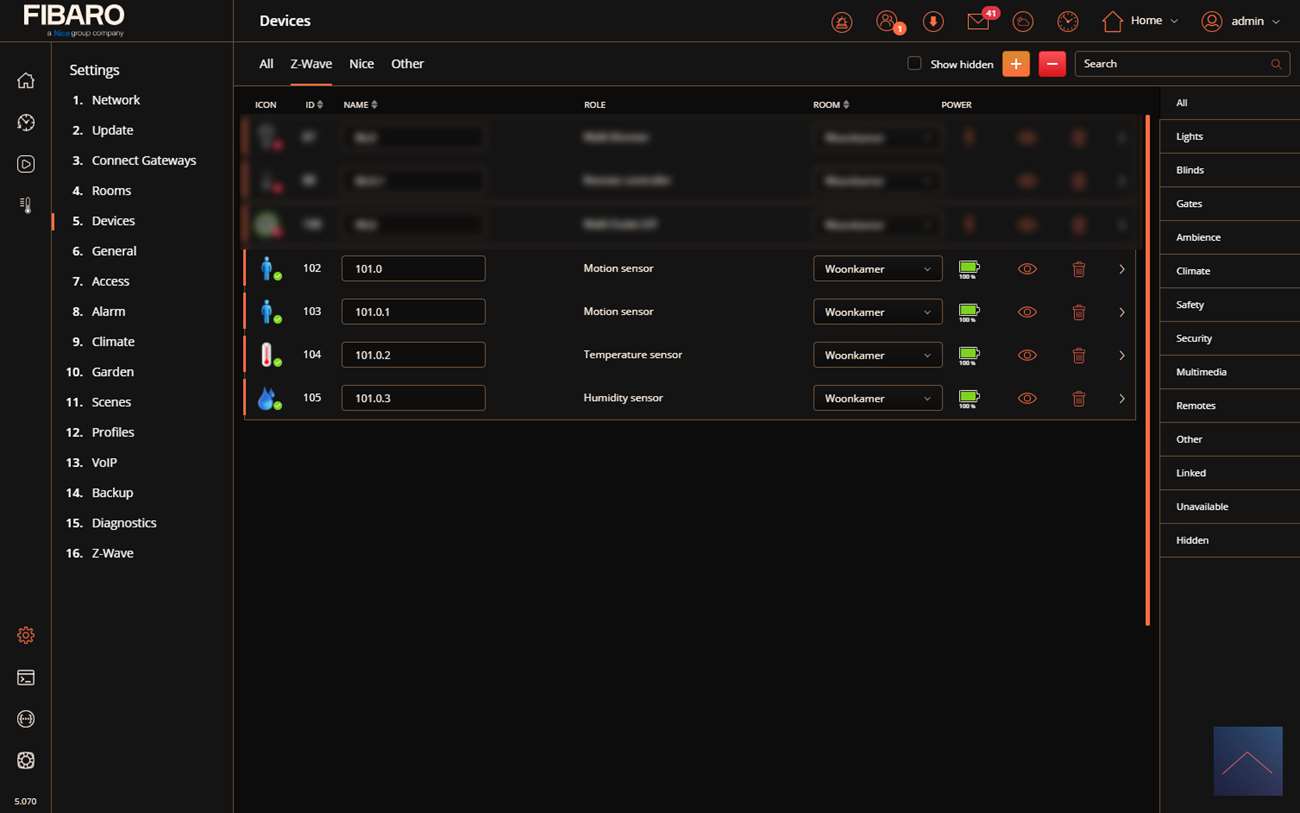This screenshot has width=1300, height=813.
Task: Expand the admin user menu
Action: 1240,21
